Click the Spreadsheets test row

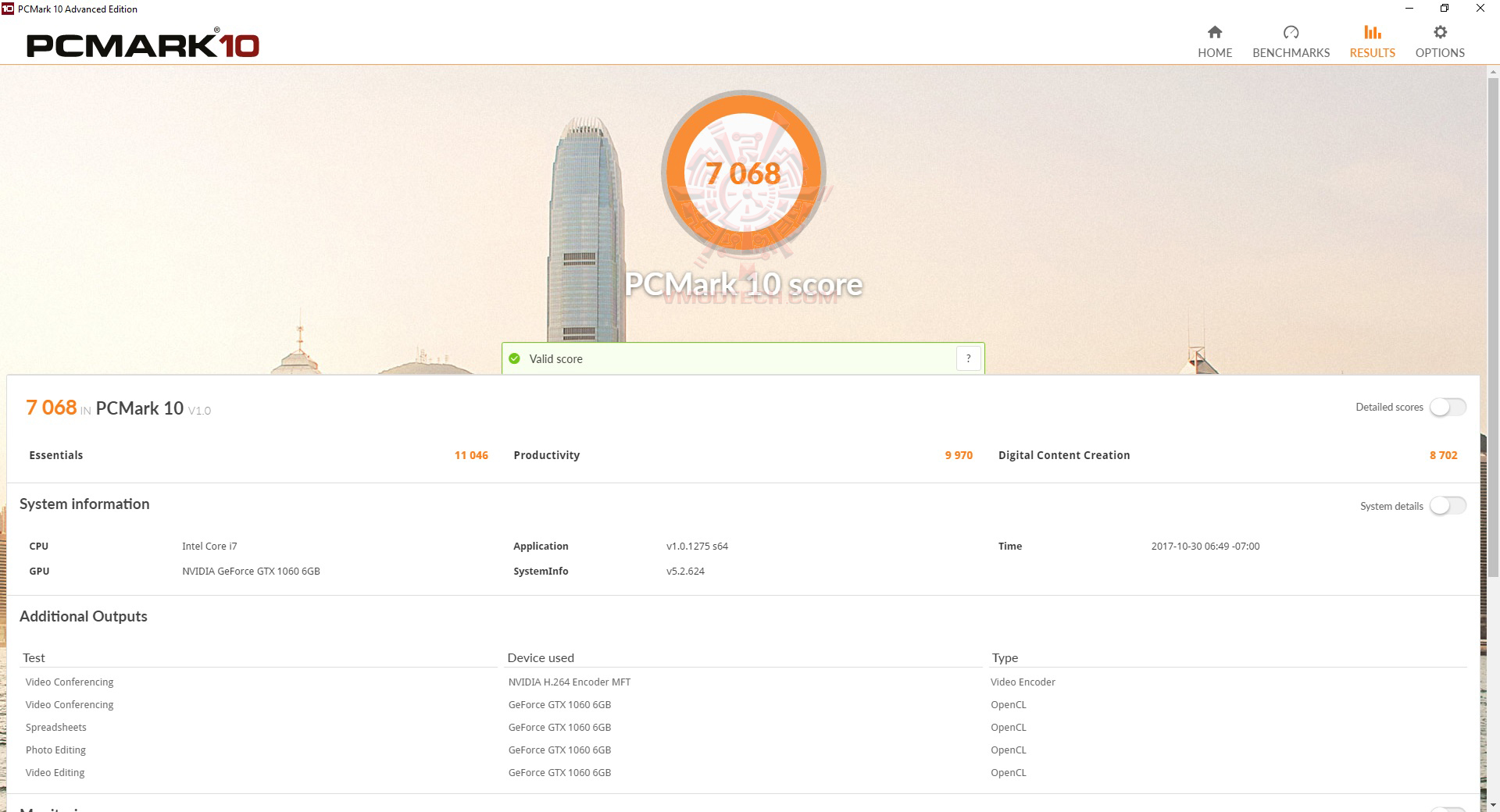pos(55,728)
